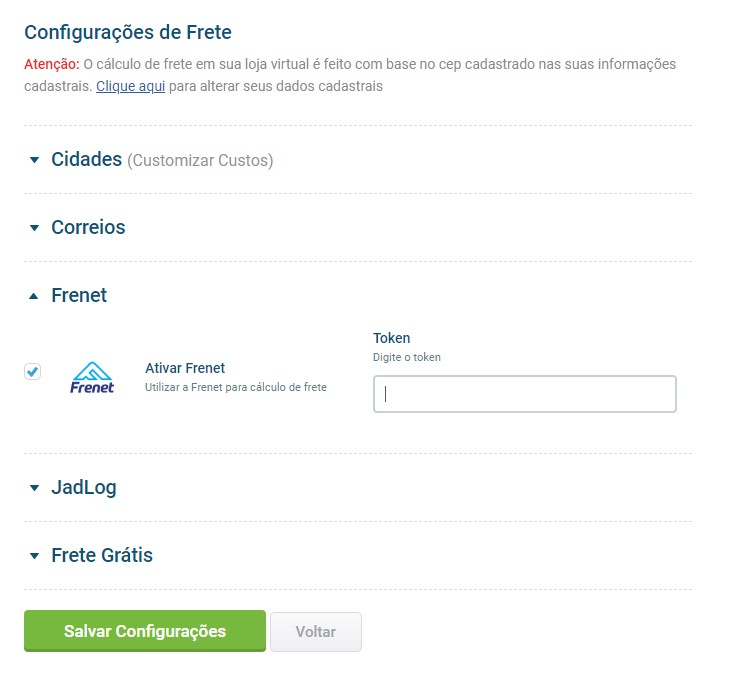The image size is (730, 687).
Task: Focus the Token input field
Action: click(x=524, y=394)
